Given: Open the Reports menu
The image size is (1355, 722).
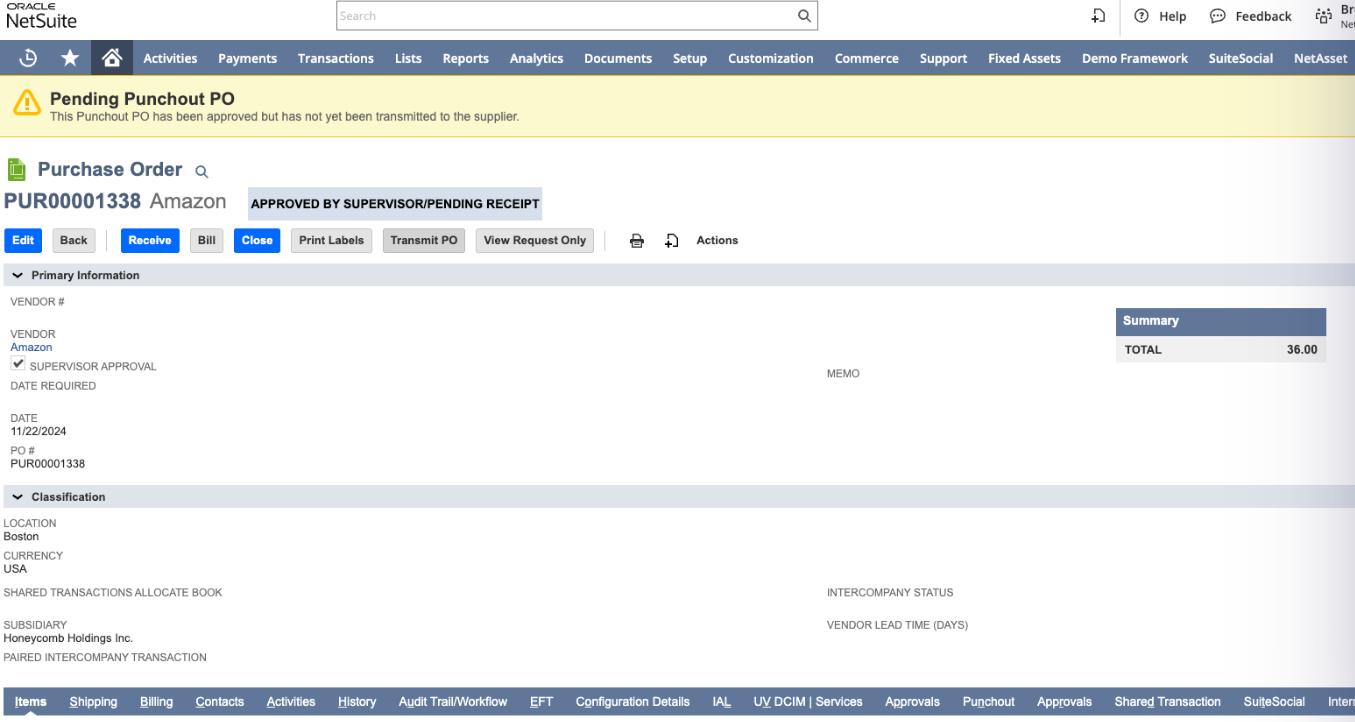Looking at the screenshot, I should pos(466,58).
